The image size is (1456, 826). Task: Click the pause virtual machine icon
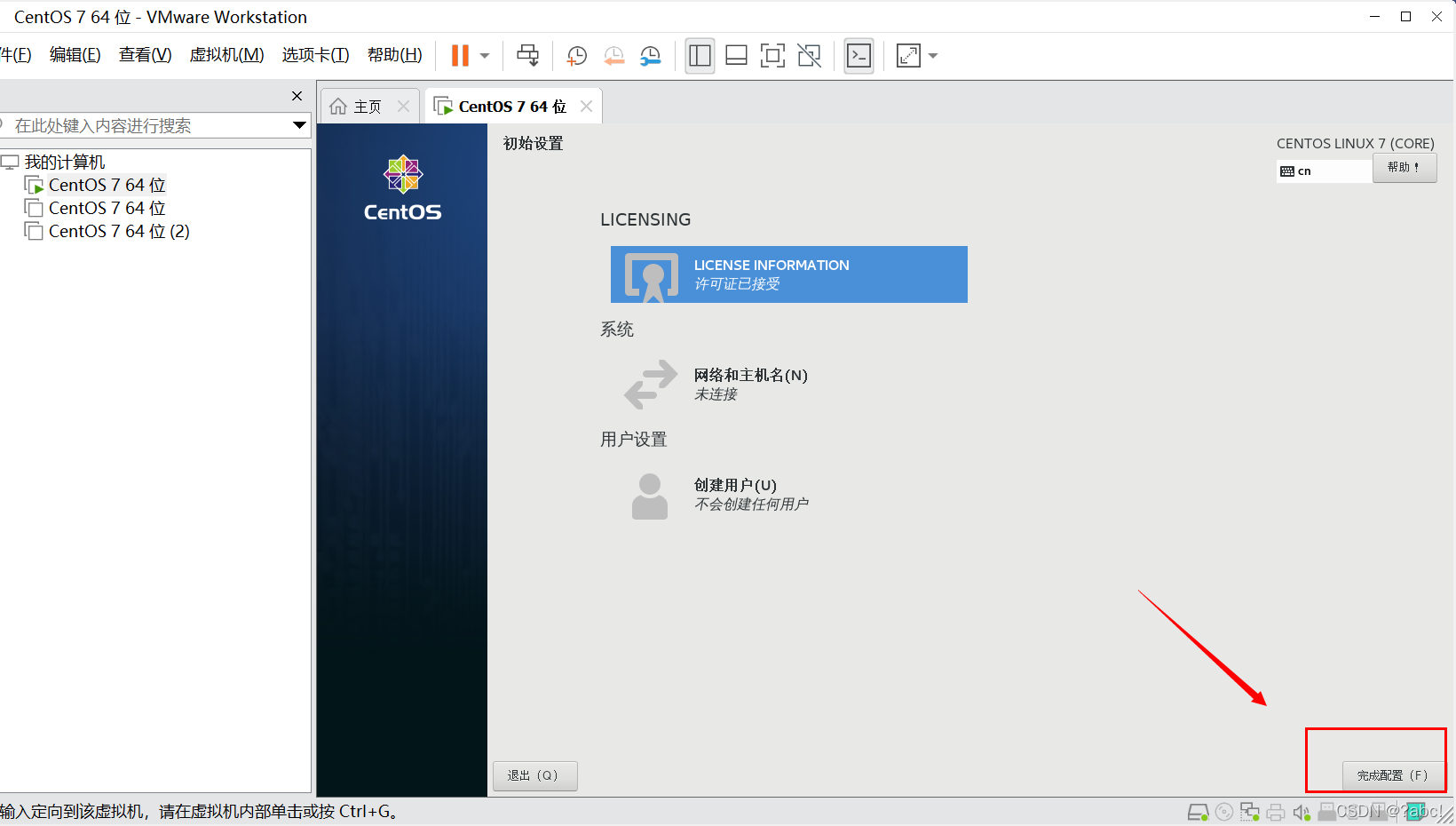pos(460,56)
